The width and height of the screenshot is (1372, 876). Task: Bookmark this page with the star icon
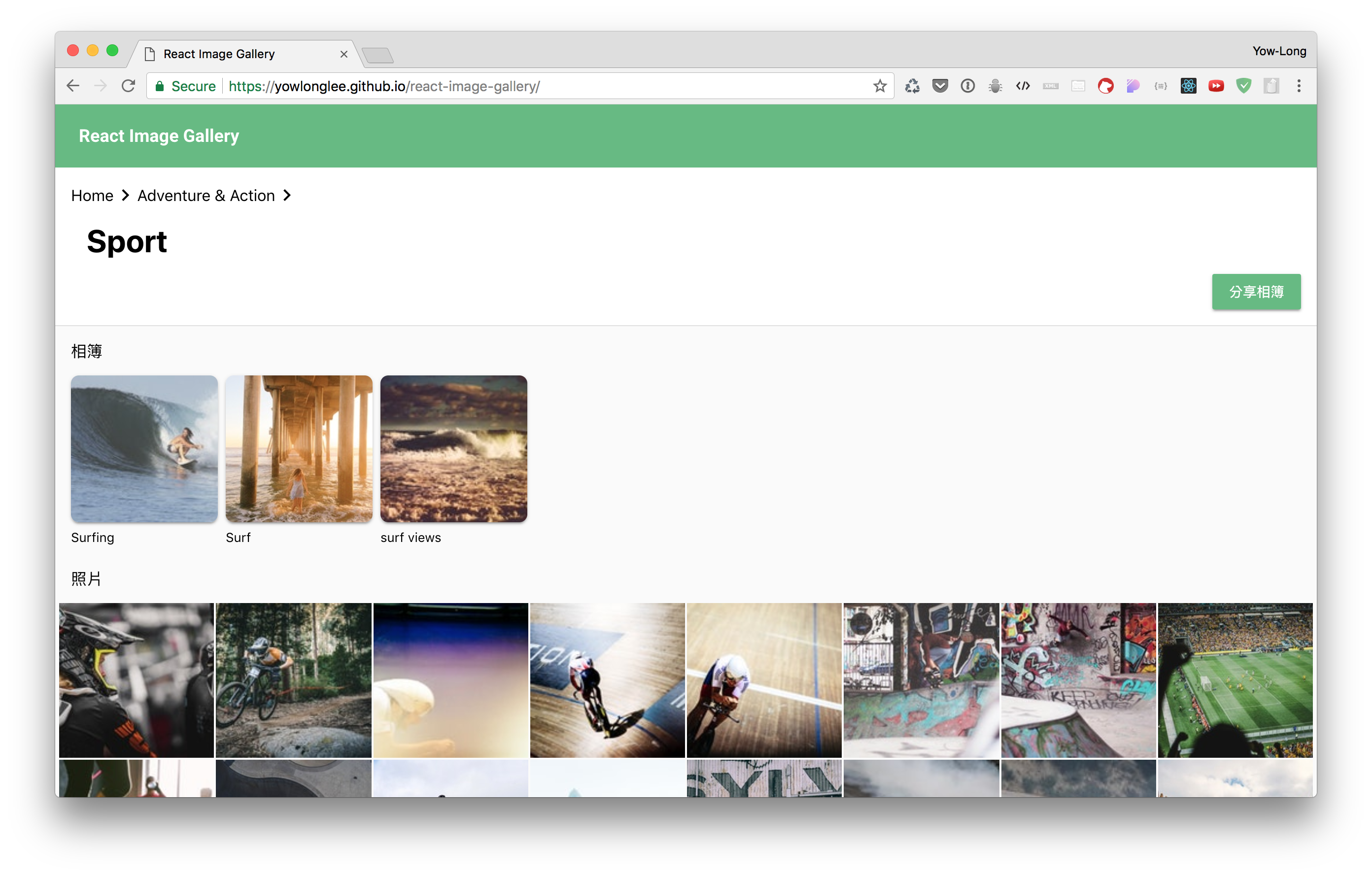click(880, 86)
